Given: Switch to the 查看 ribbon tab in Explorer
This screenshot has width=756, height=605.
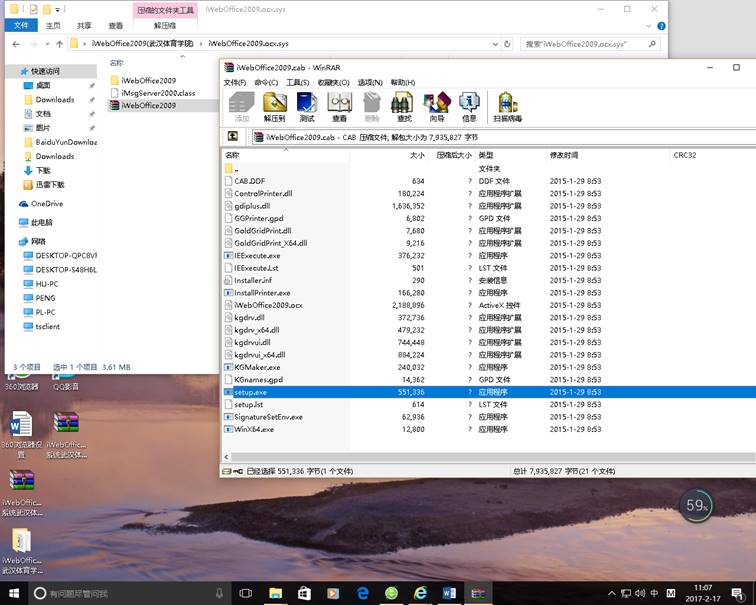Looking at the screenshot, I should pos(117,26).
